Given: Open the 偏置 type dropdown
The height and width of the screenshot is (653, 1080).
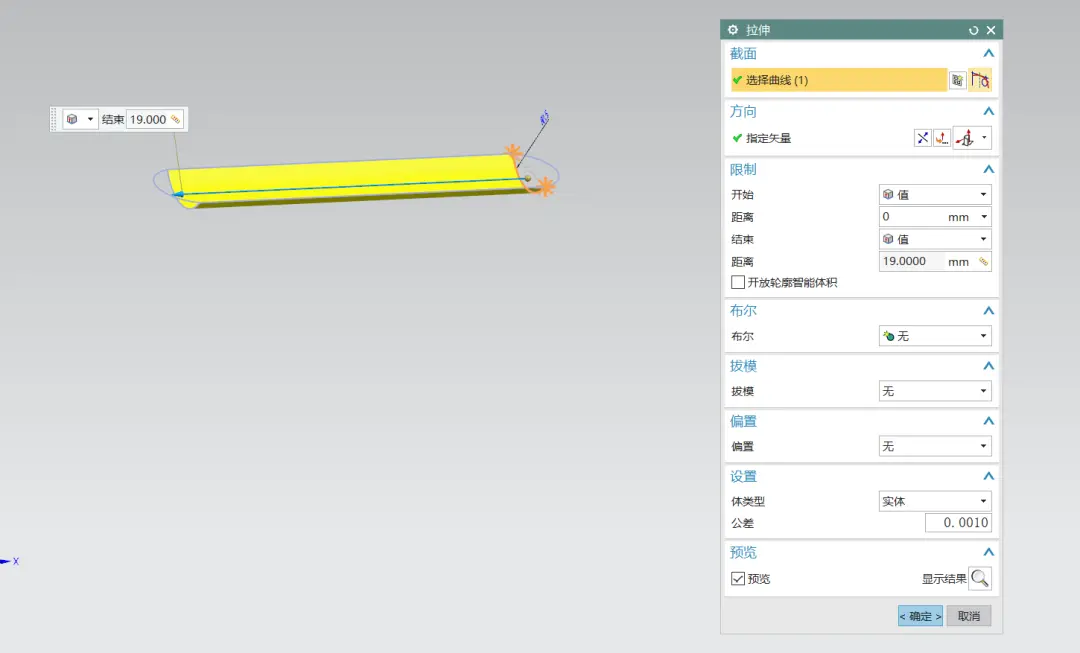Looking at the screenshot, I should [x=935, y=446].
